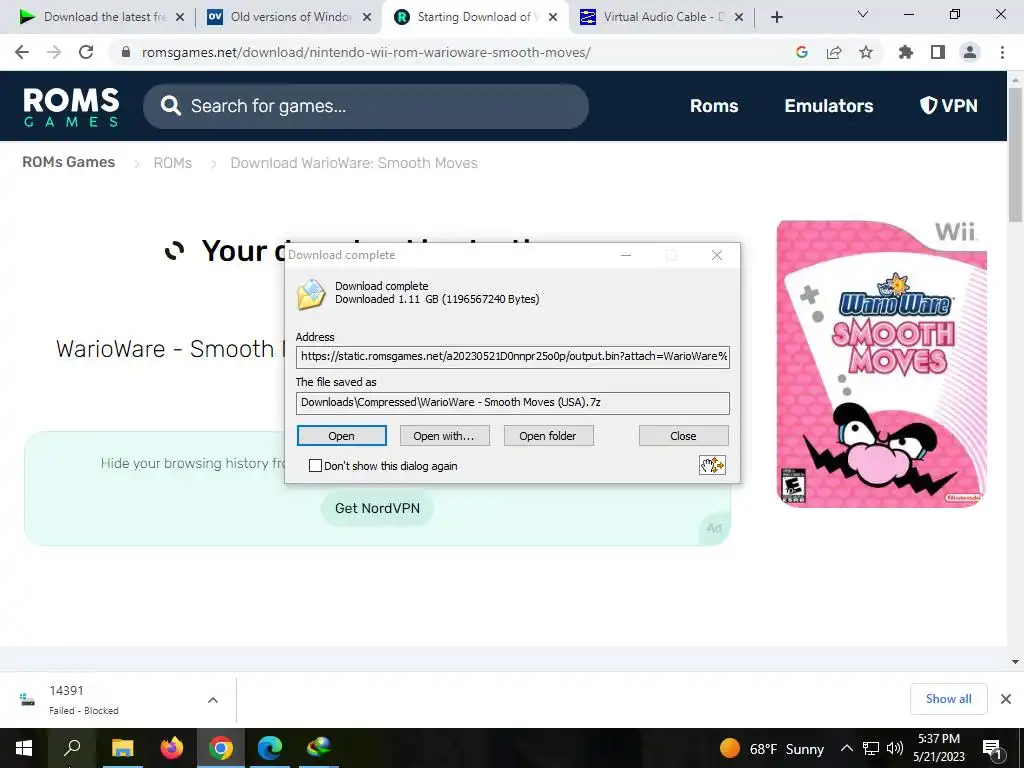The image size is (1024, 768).
Task: Bookmark this page with the star icon
Action: (866, 52)
